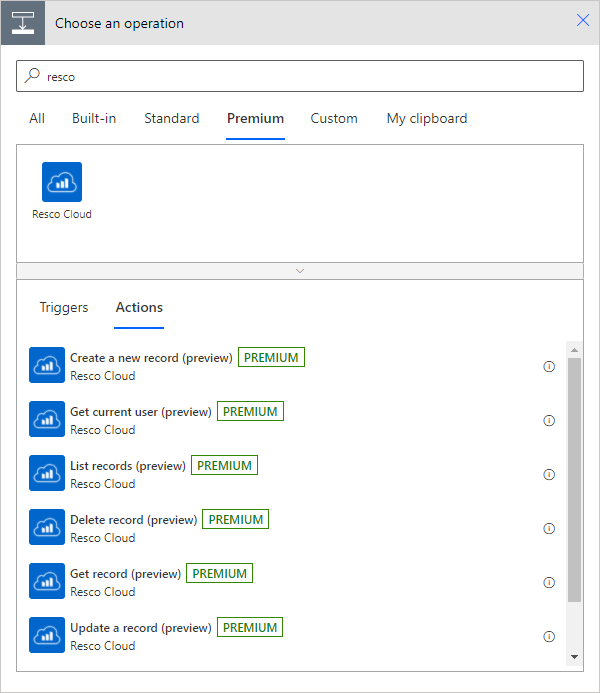Screen dimensions: 600x693
Task: Click the search box containing resco
Action: 300,76
